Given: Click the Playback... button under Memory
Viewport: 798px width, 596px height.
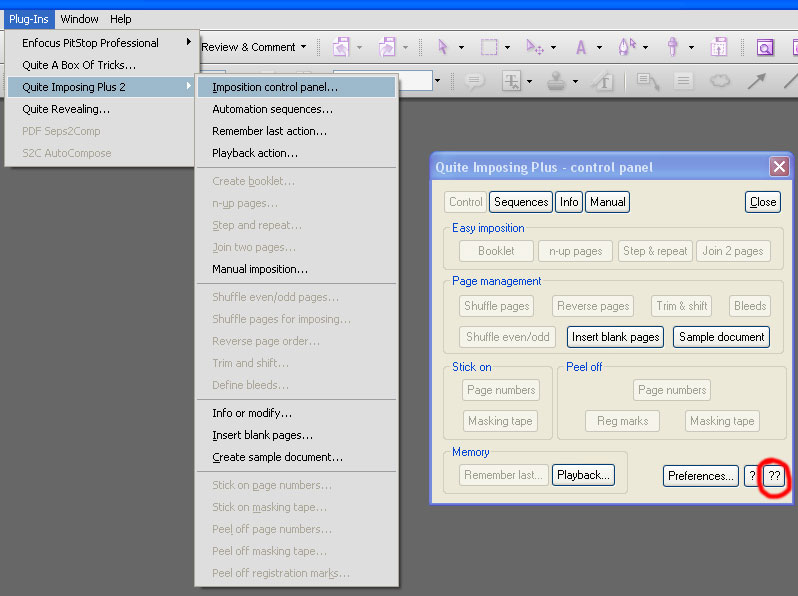Looking at the screenshot, I should tap(583, 475).
